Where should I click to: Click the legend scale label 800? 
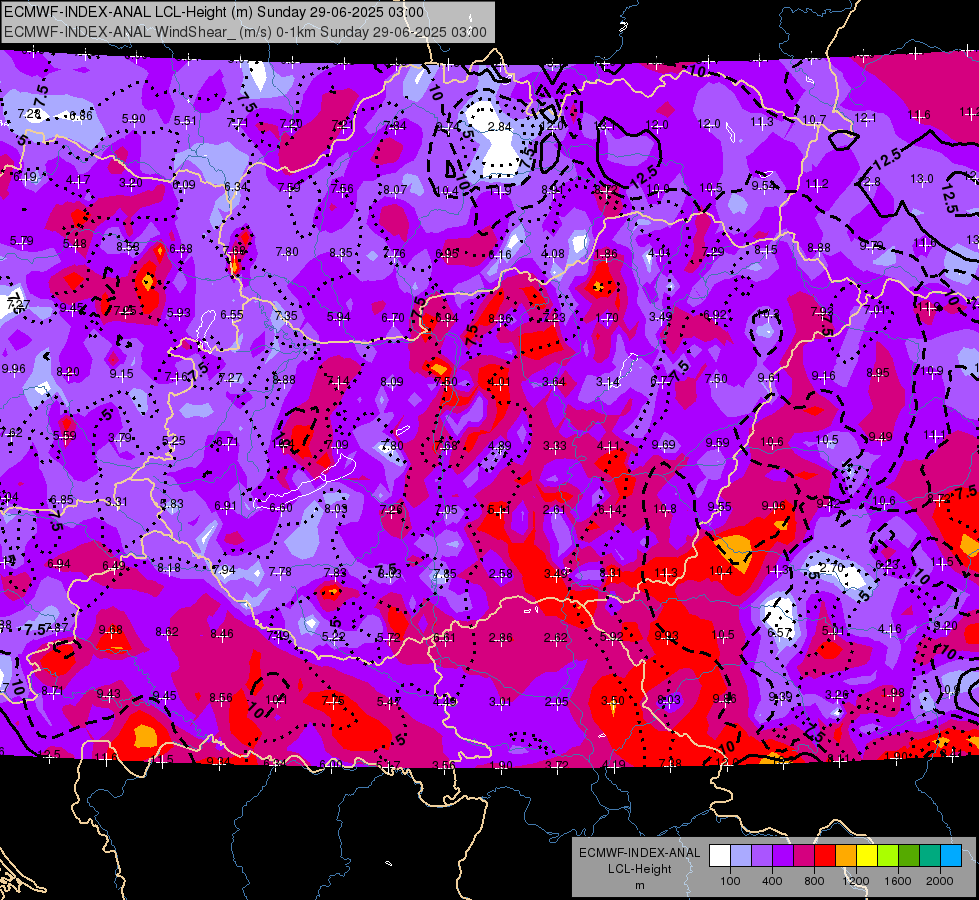tap(814, 881)
